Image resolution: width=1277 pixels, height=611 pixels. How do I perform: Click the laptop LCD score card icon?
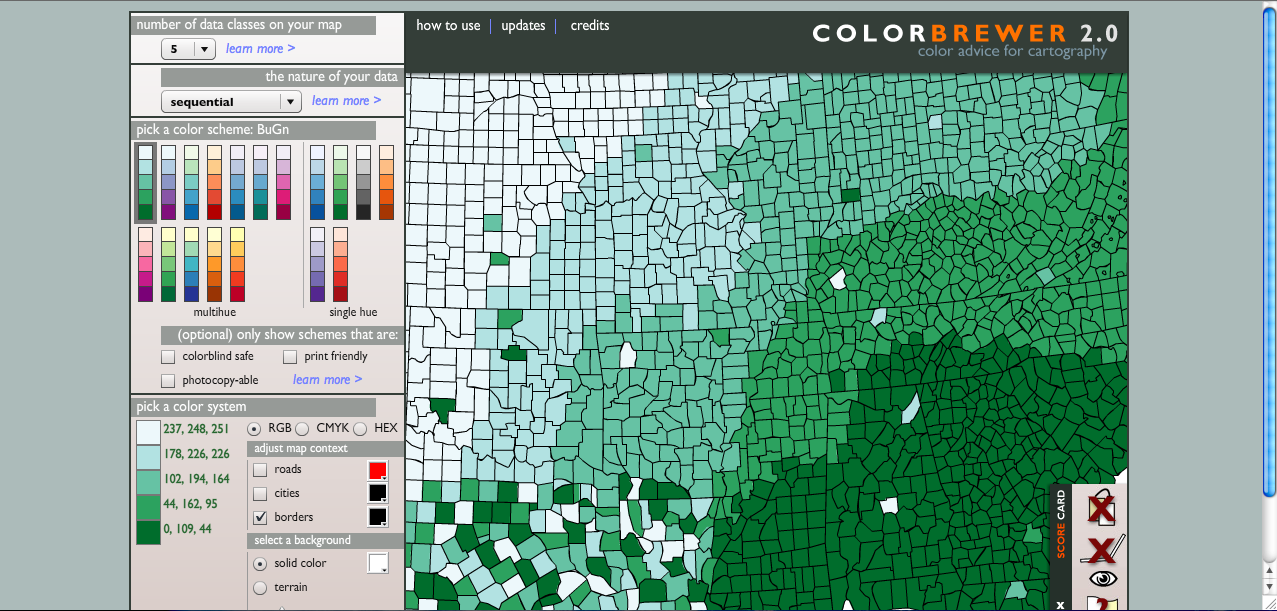click(1101, 548)
